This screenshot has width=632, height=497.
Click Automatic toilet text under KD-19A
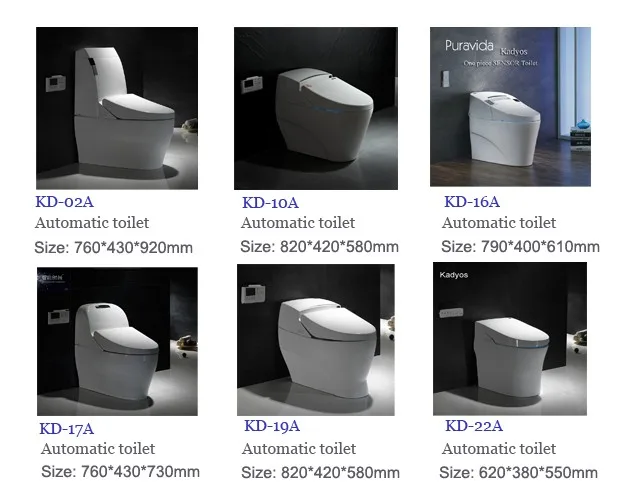[x=299, y=449]
